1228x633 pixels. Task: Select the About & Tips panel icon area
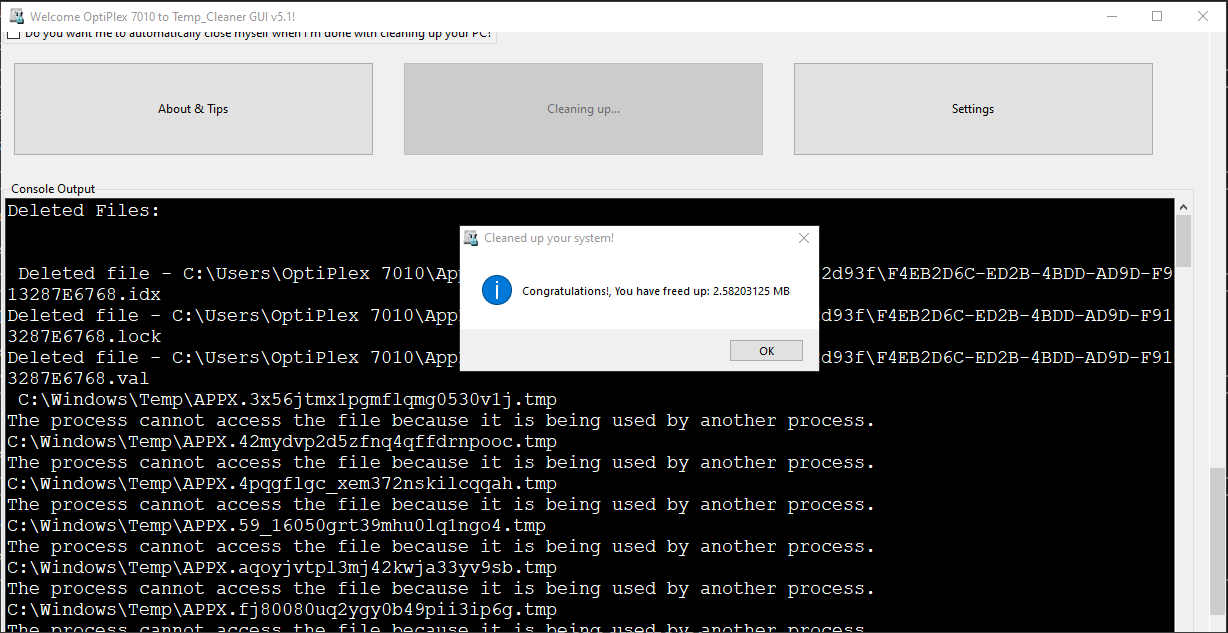(192, 108)
